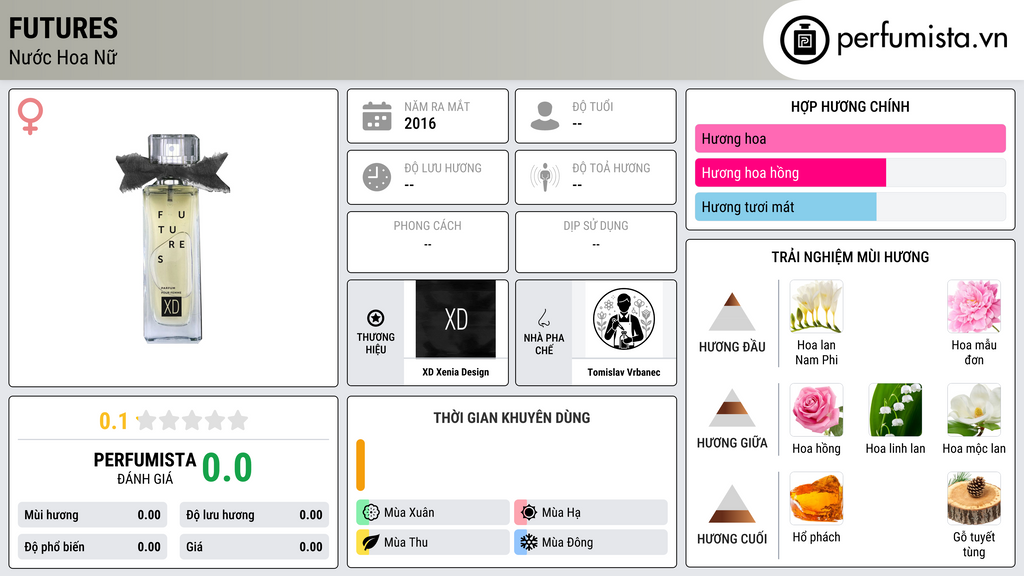Click the Mùa Hạ sun icon

coord(529,512)
